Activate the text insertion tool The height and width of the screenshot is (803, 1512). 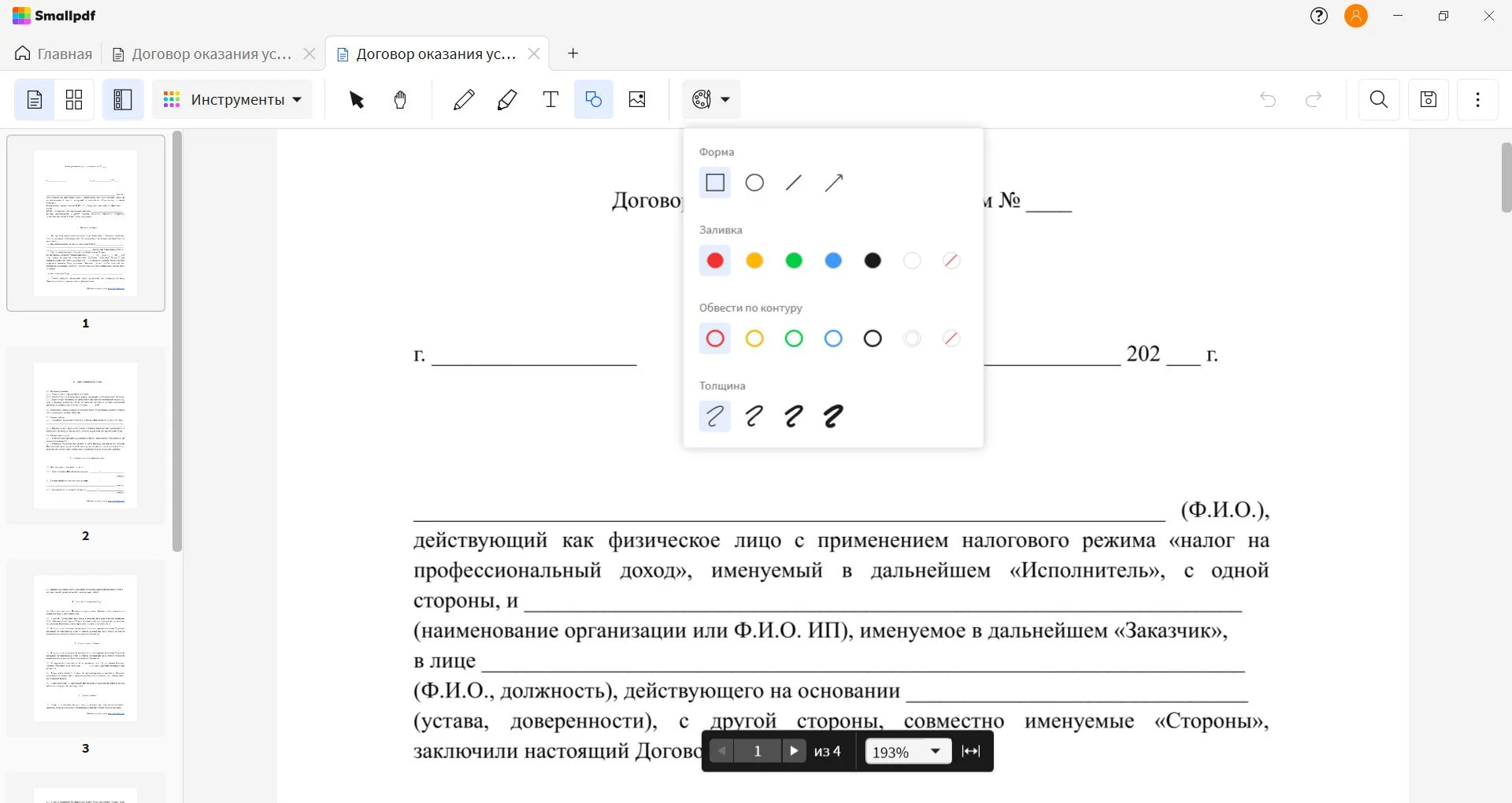click(x=550, y=99)
